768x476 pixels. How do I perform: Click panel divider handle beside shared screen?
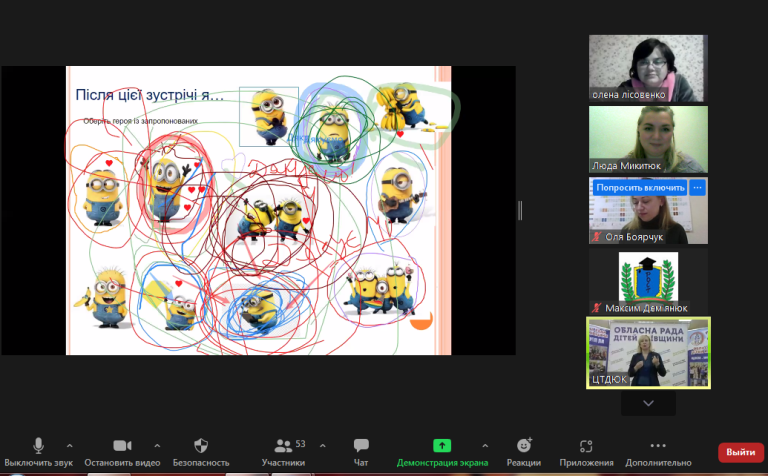point(520,211)
